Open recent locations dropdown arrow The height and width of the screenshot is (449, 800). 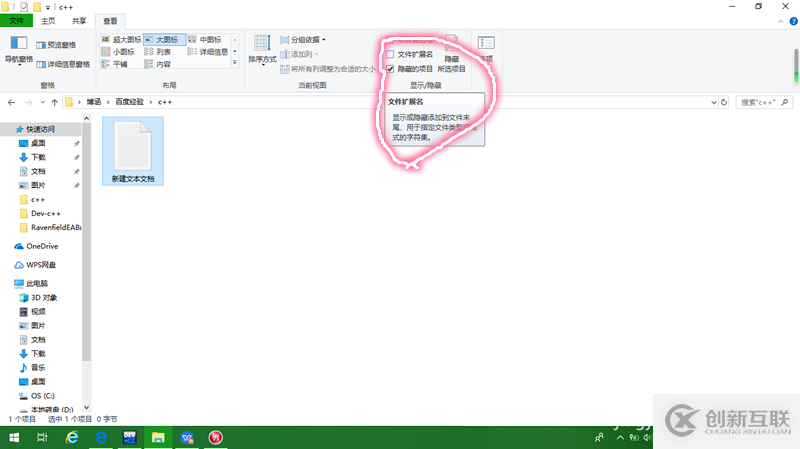[x=42, y=103]
